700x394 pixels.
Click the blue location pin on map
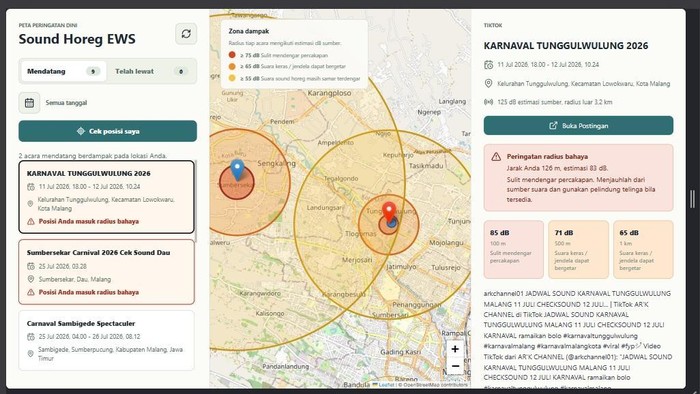pyautogui.click(x=237, y=170)
